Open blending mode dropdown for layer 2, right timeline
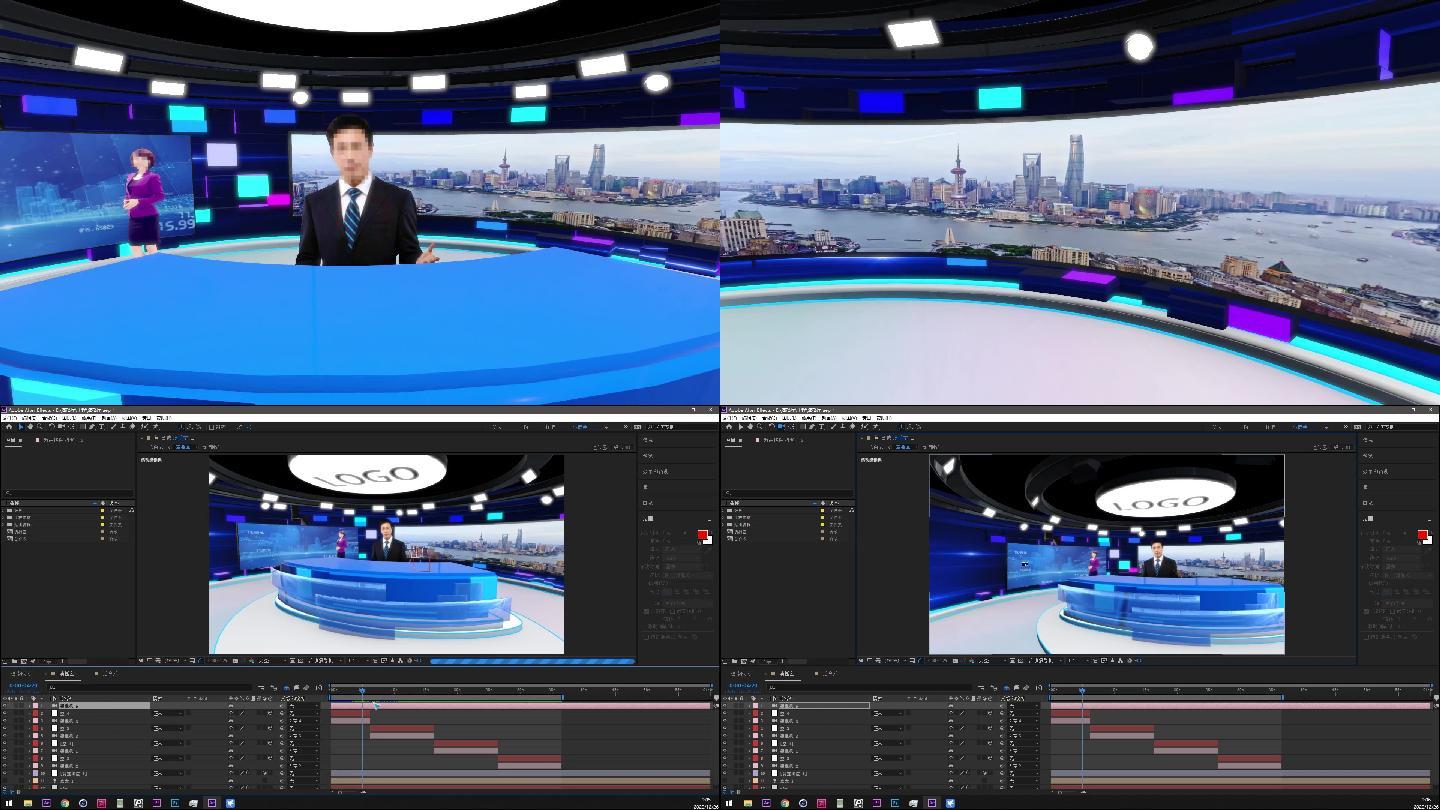 (888, 713)
